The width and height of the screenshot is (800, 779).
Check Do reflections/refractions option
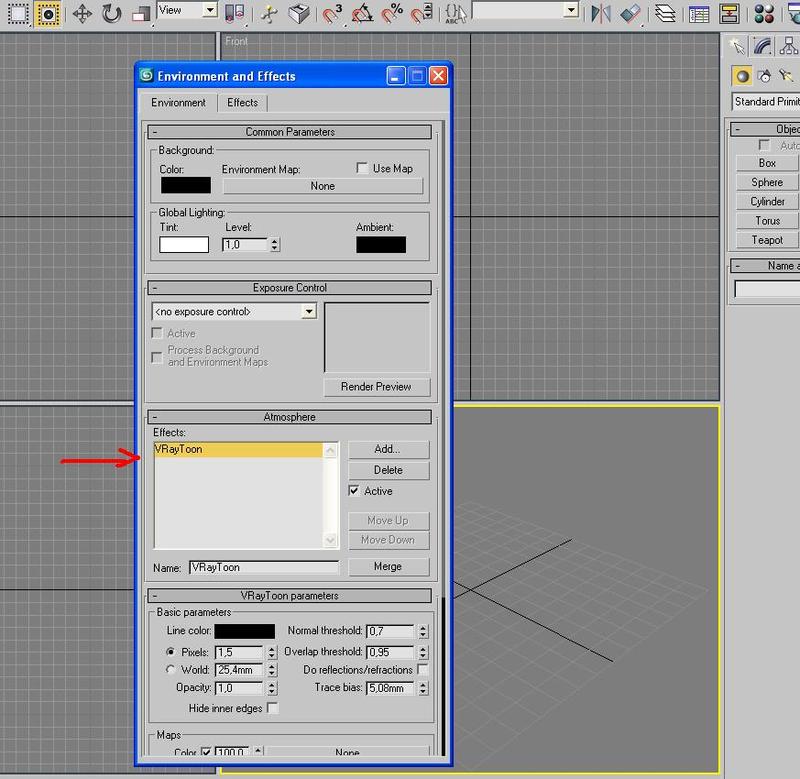point(422,669)
